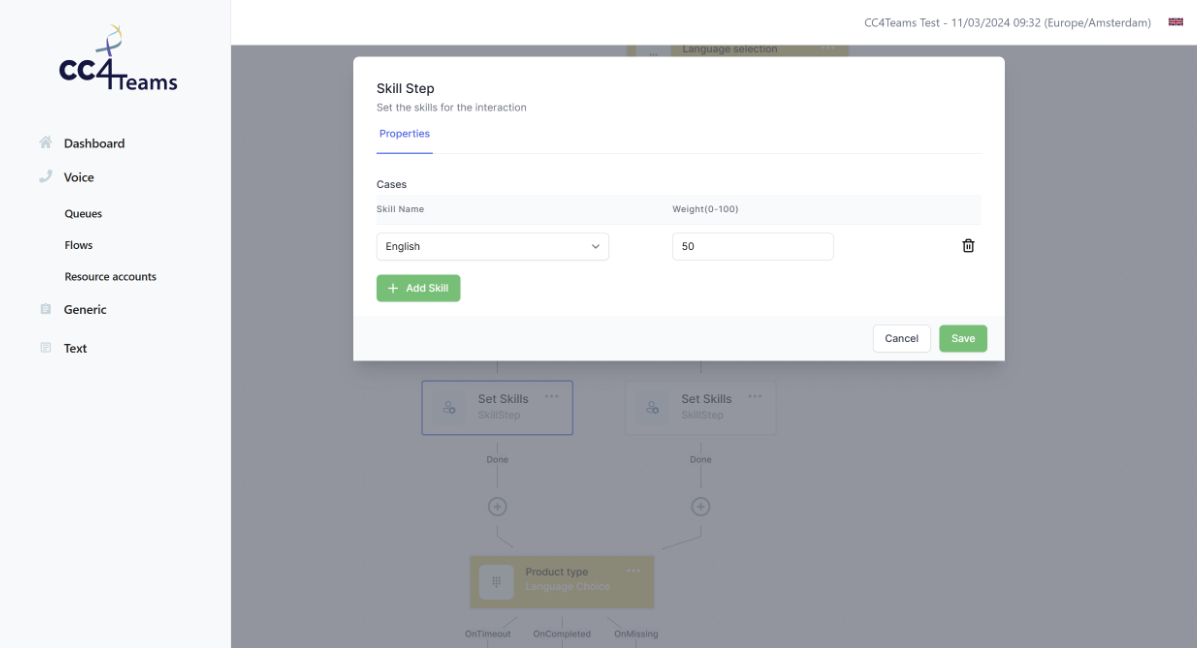Click the Generic clipboard icon in sidebar
Viewport: 1197px width, 648px height.
point(46,309)
